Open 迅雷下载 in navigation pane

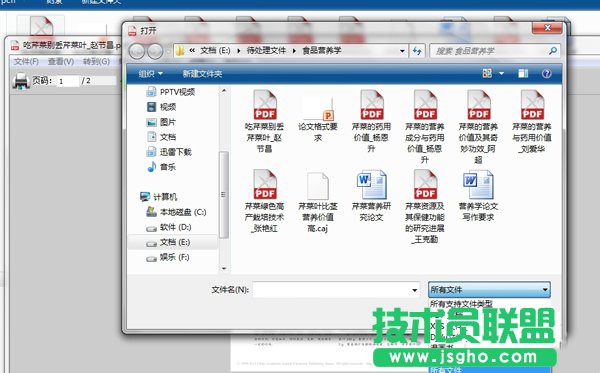coord(169,152)
